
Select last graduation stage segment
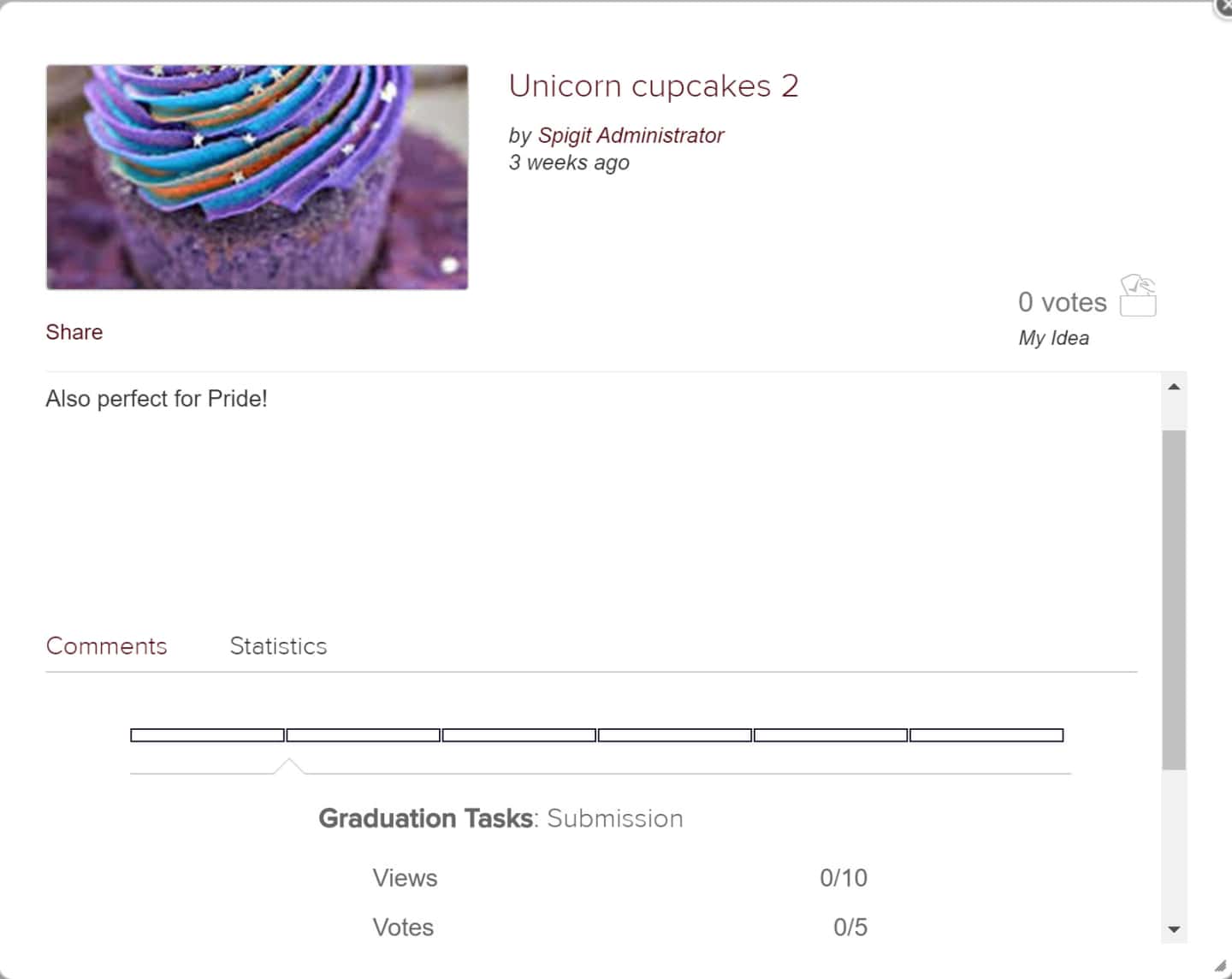986,735
